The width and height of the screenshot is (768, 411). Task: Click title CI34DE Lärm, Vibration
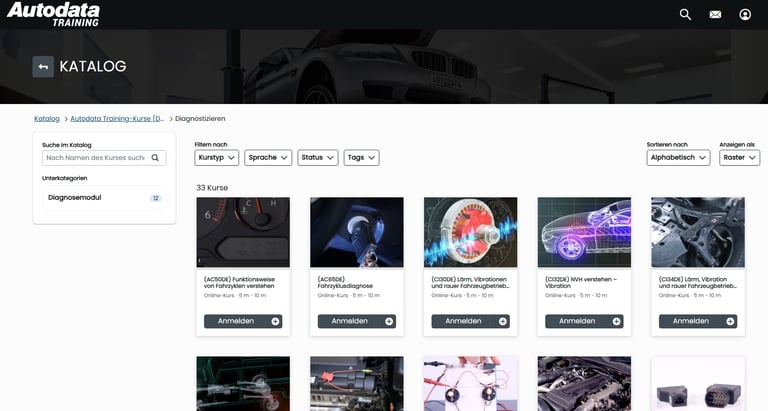[x=697, y=283]
